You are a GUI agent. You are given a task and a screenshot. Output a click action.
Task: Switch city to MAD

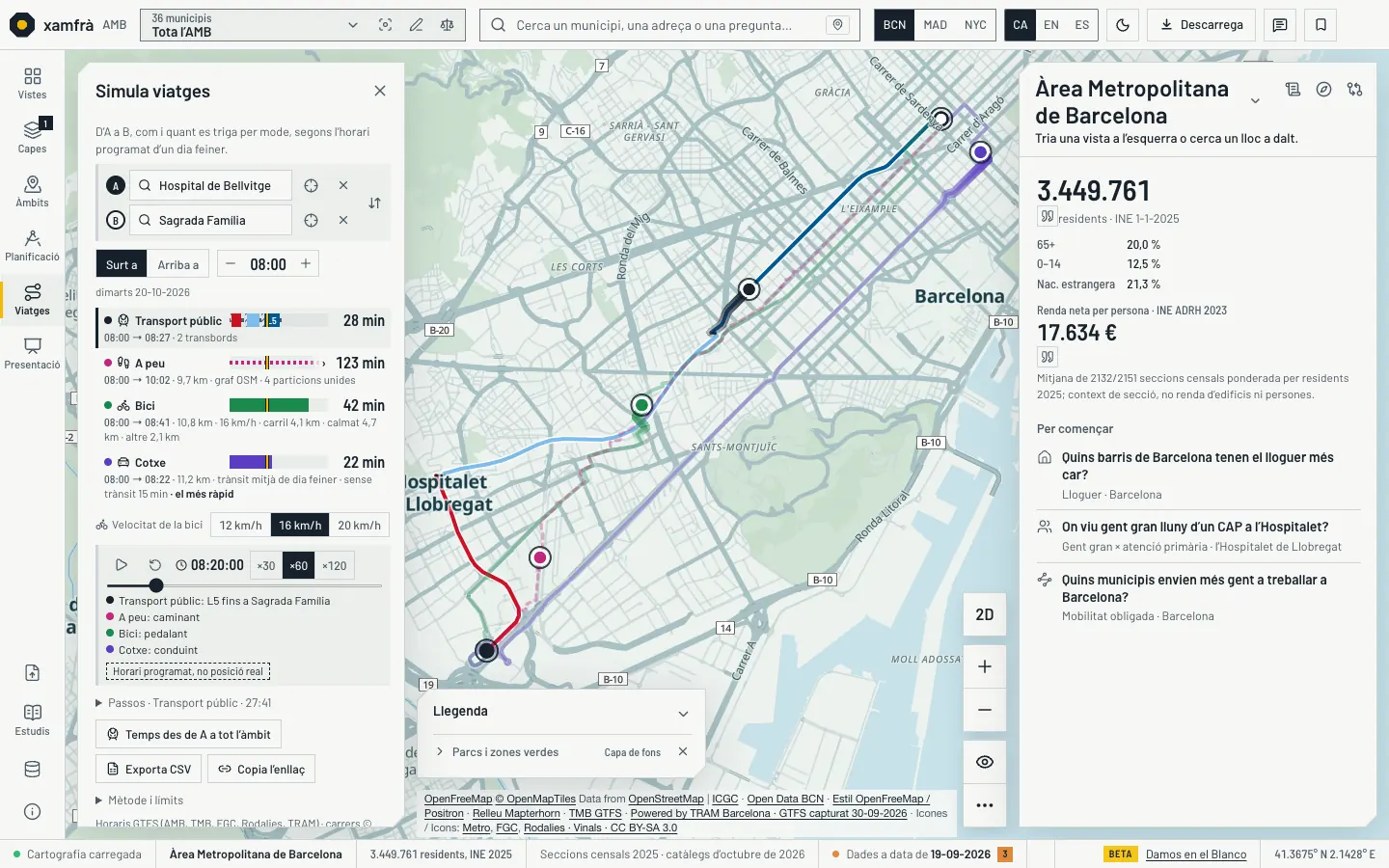tap(935, 25)
